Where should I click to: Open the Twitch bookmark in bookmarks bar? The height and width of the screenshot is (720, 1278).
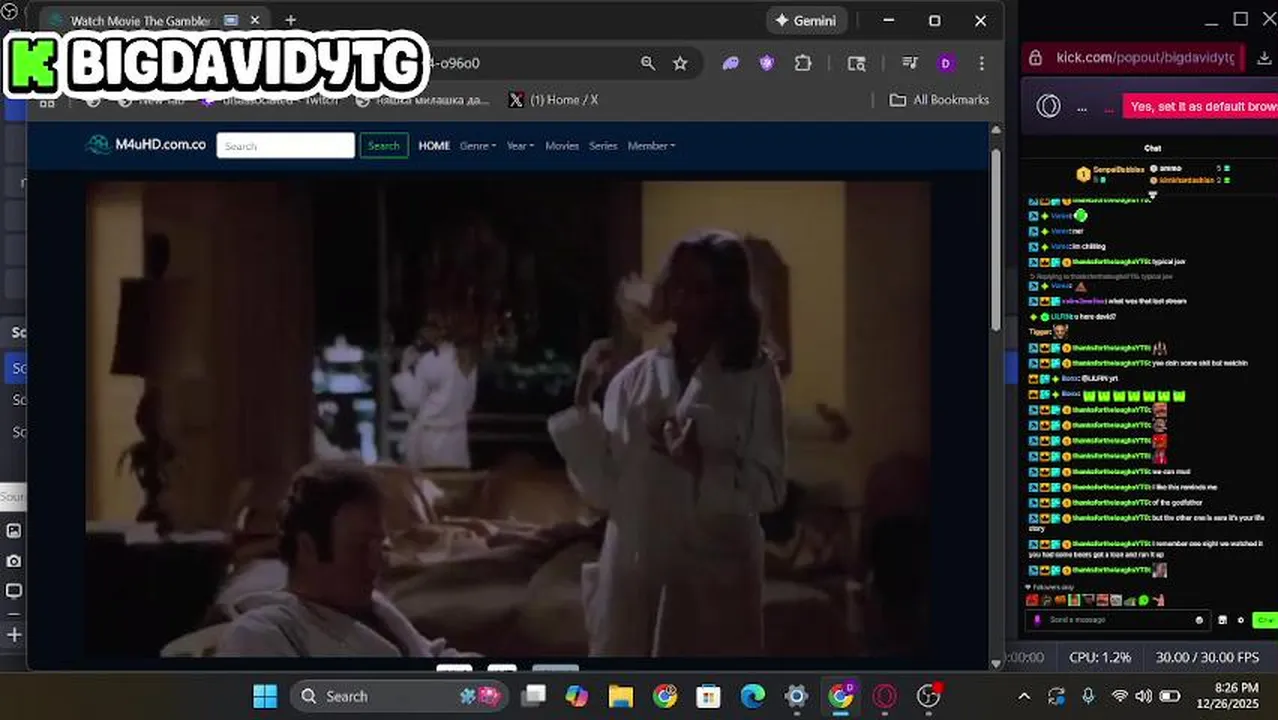pos(270,100)
